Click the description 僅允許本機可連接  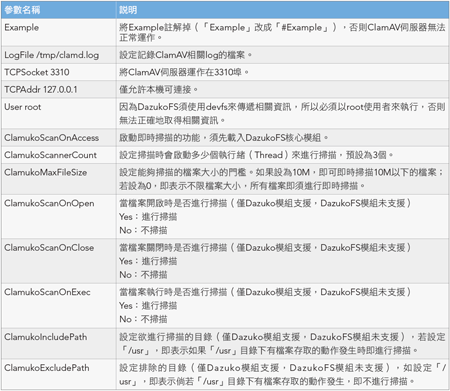(159, 89)
